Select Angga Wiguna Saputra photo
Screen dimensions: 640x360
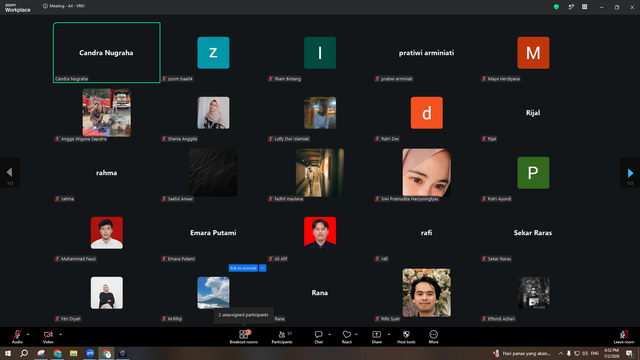[107, 112]
